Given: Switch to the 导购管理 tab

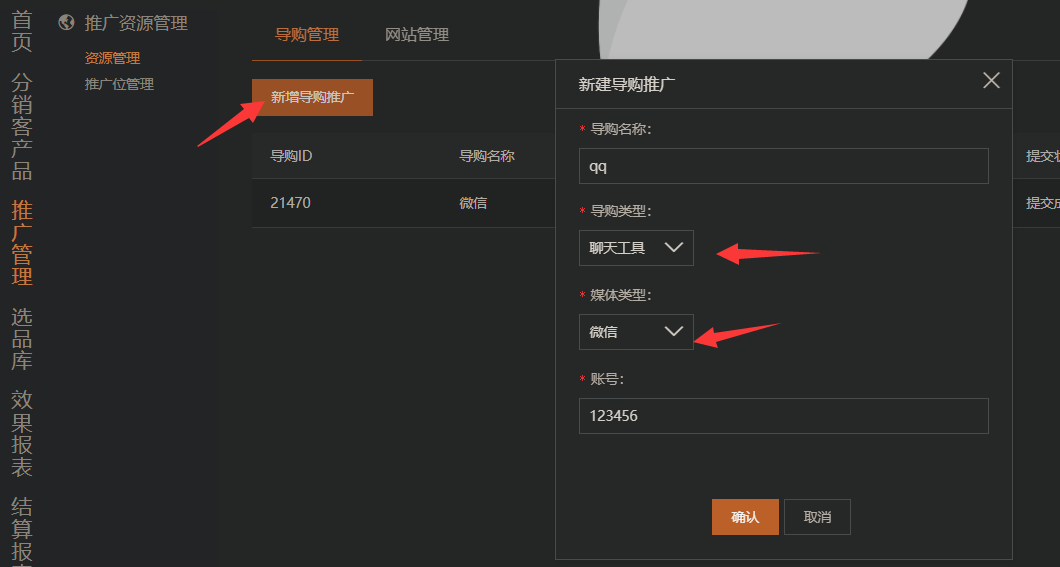Looking at the screenshot, I should click(307, 34).
